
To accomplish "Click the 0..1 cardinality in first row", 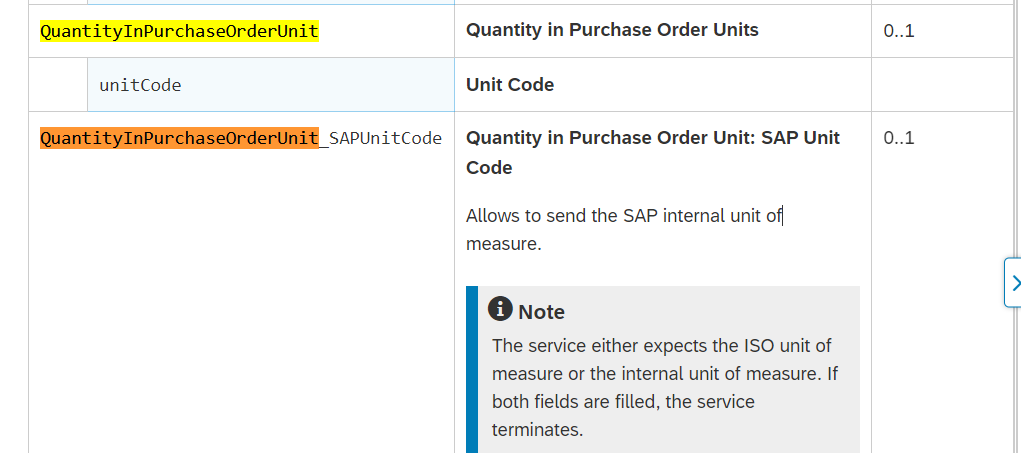I will 899,31.
